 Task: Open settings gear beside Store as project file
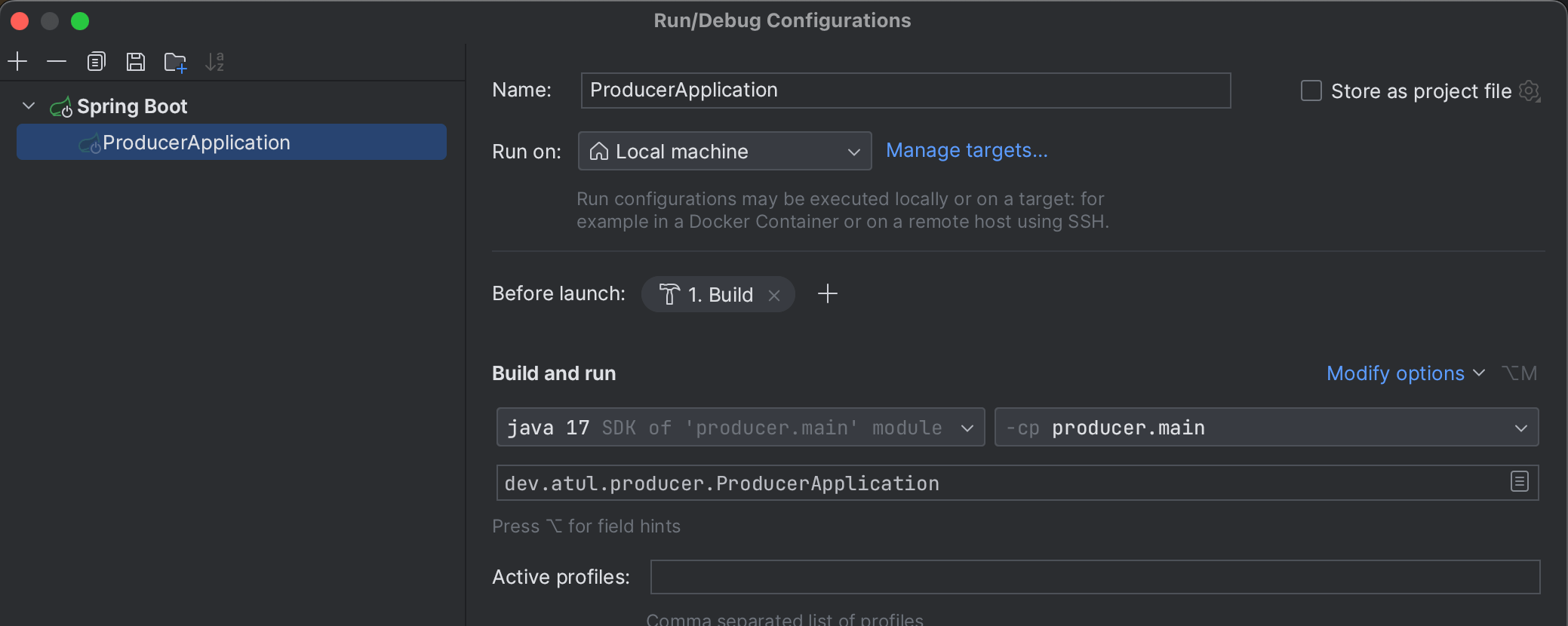coord(1530,91)
